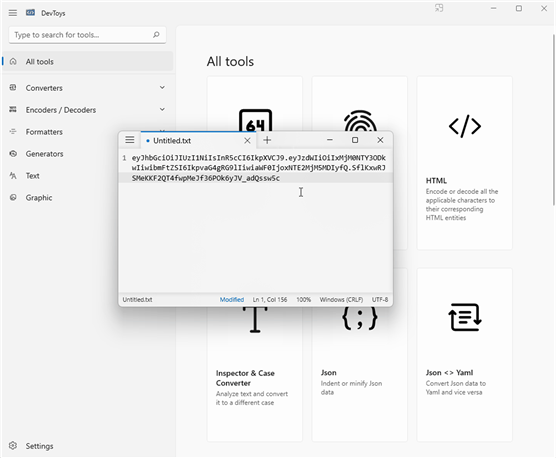Click the 100% zoom level in status bar
Viewport: 556px width, 458px height.
[x=304, y=300]
